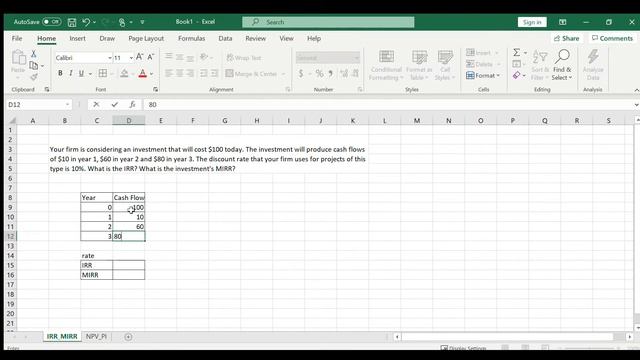Click the Sign in button
The width and height of the screenshot is (640, 360).
532,22
